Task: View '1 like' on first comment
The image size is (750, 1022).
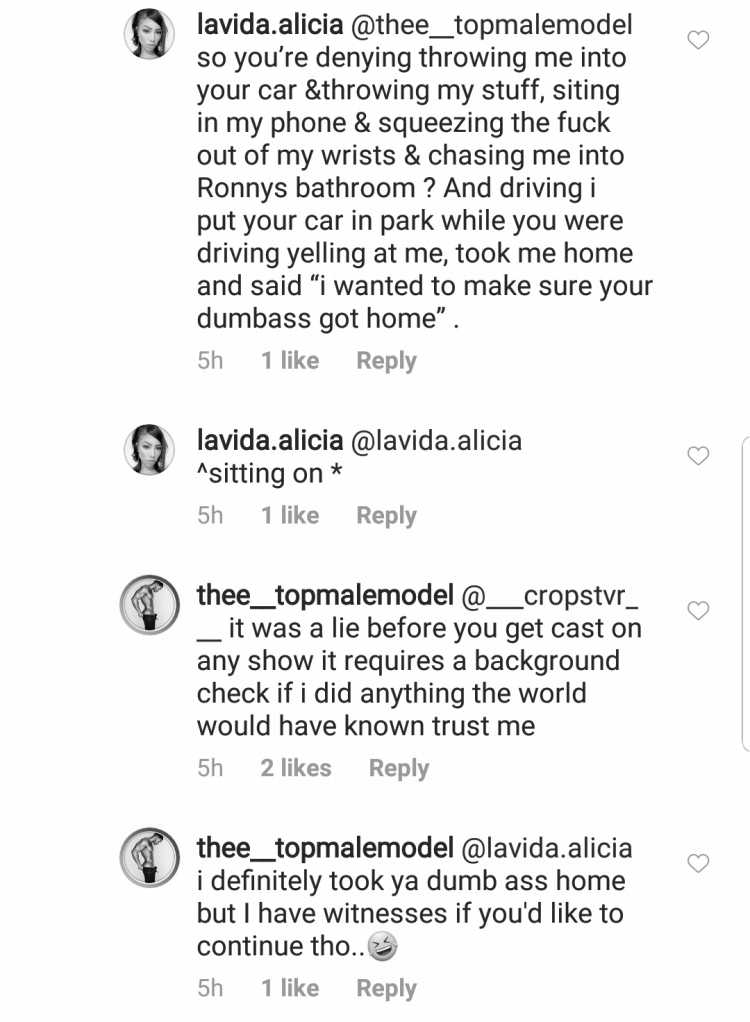Action: [290, 360]
